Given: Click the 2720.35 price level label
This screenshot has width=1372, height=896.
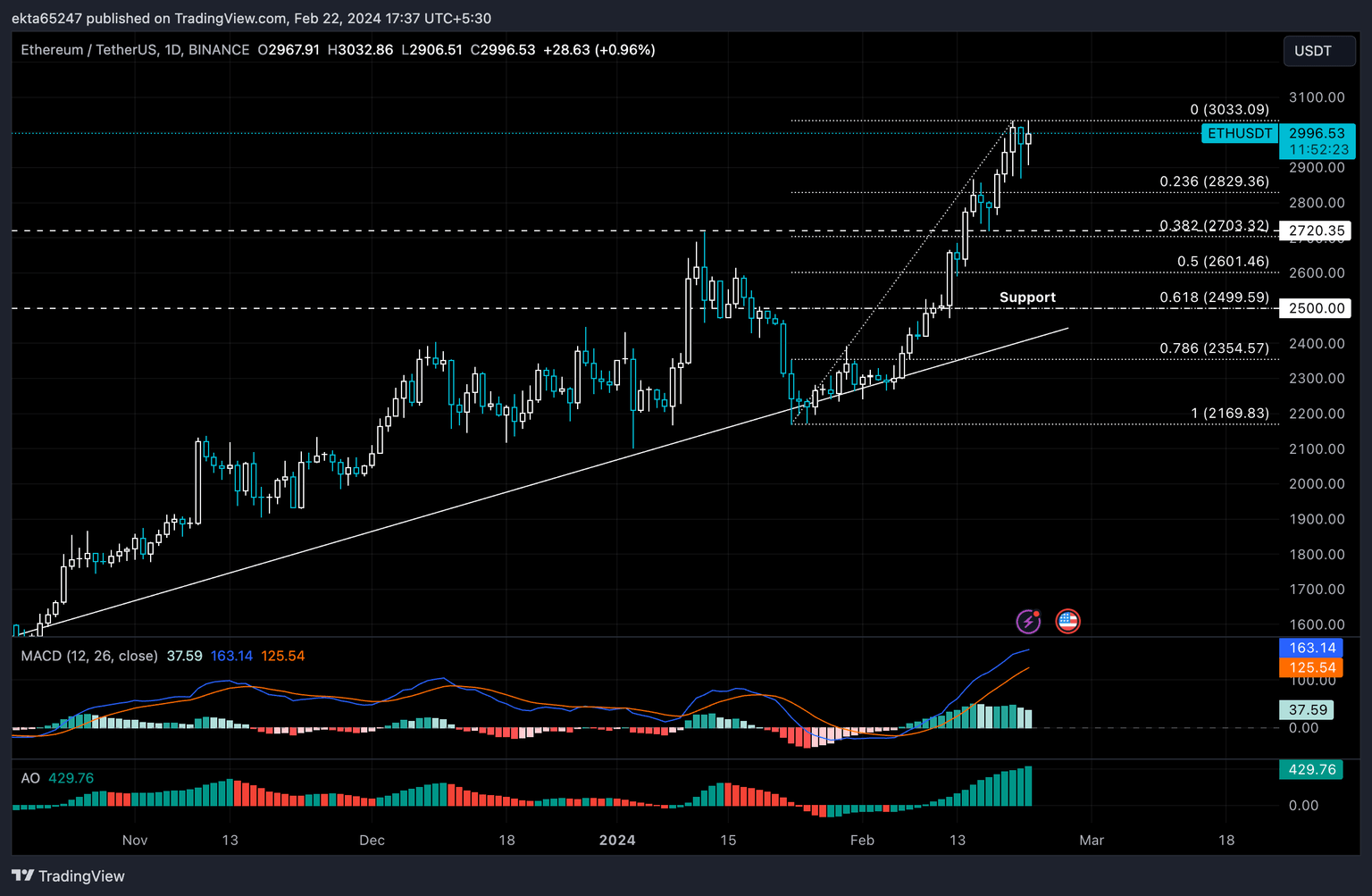Looking at the screenshot, I should (x=1318, y=230).
